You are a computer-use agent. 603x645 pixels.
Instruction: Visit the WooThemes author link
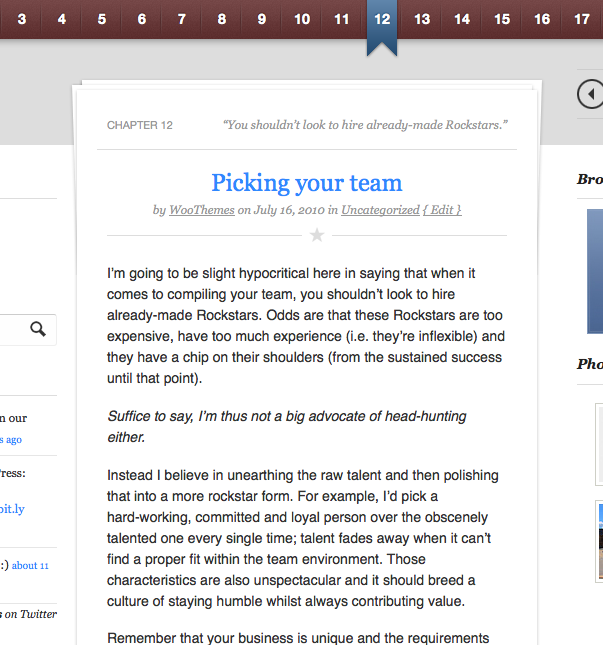(201, 210)
